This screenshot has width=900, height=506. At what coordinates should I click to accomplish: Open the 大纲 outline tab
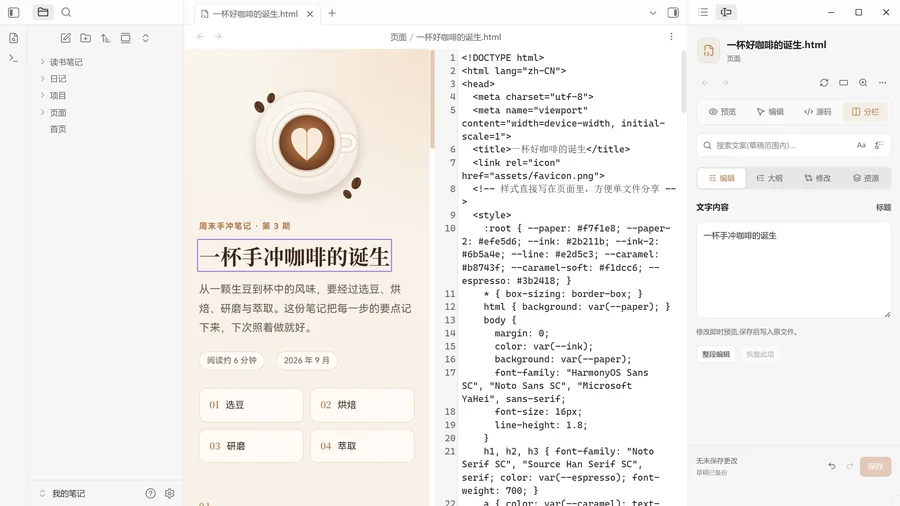pyautogui.click(x=769, y=178)
